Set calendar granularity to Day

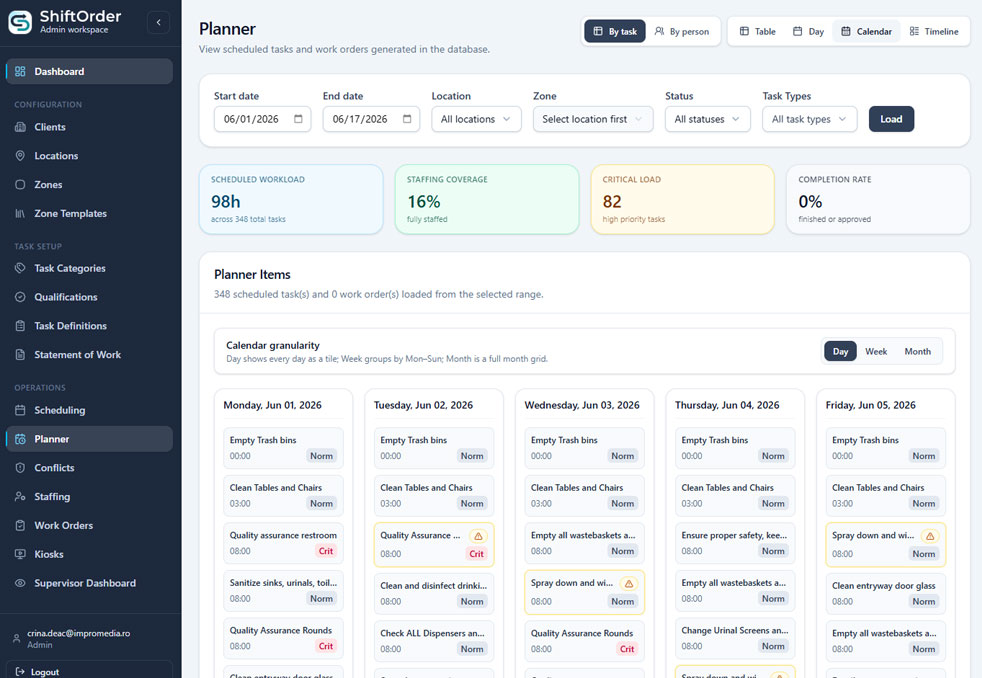coord(840,351)
